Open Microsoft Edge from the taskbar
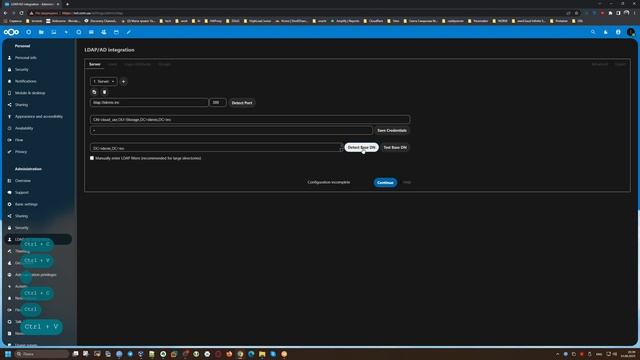The width and height of the screenshot is (640, 360). click(x=251, y=354)
